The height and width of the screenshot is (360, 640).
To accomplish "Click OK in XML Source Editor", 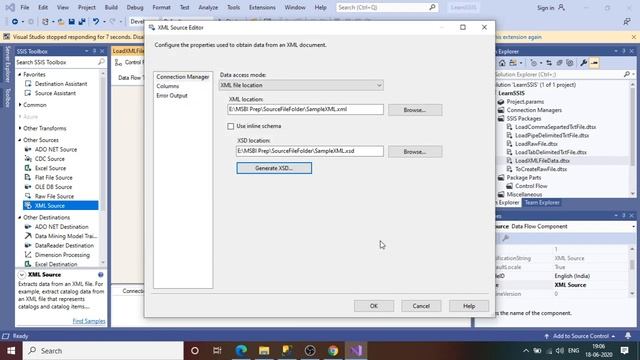I will [374, 306].
